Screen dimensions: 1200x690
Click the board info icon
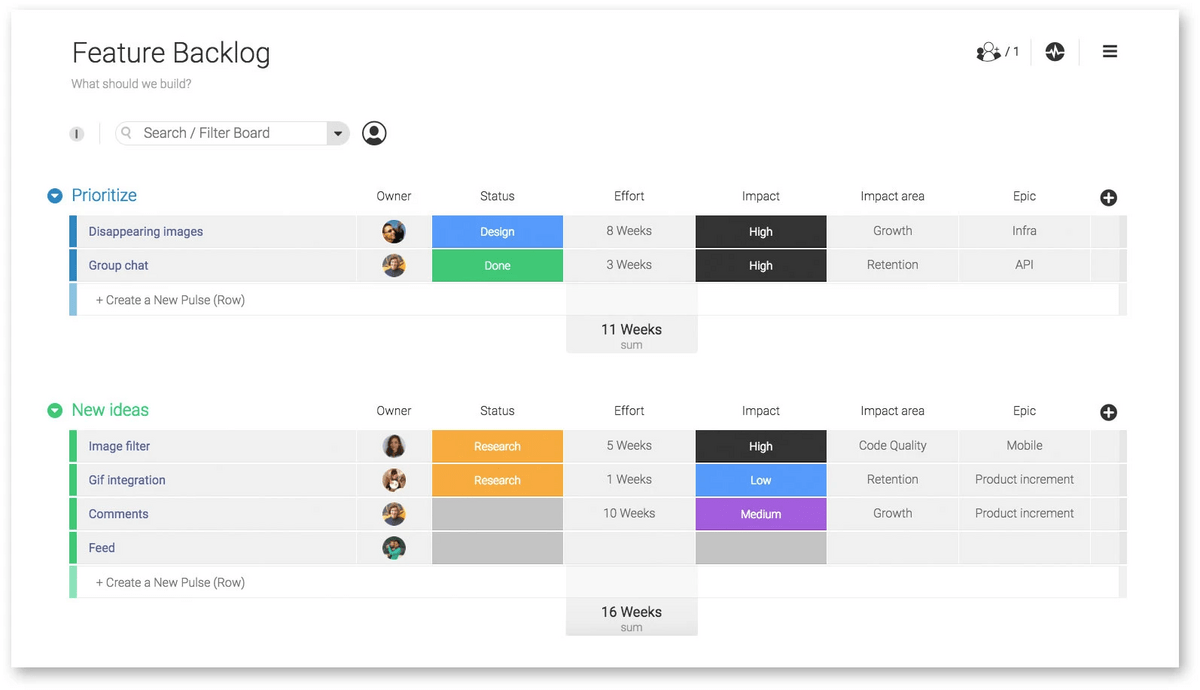click(77, 134)
